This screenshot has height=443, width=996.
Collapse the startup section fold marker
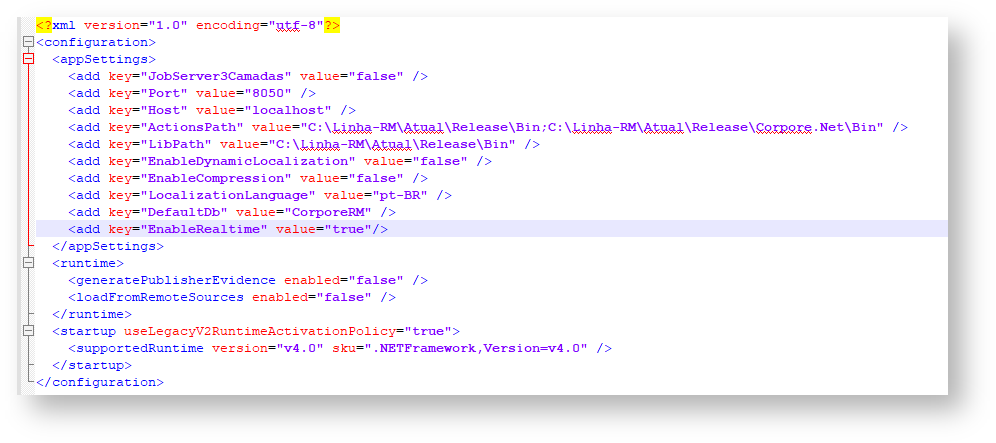(28, 331)
